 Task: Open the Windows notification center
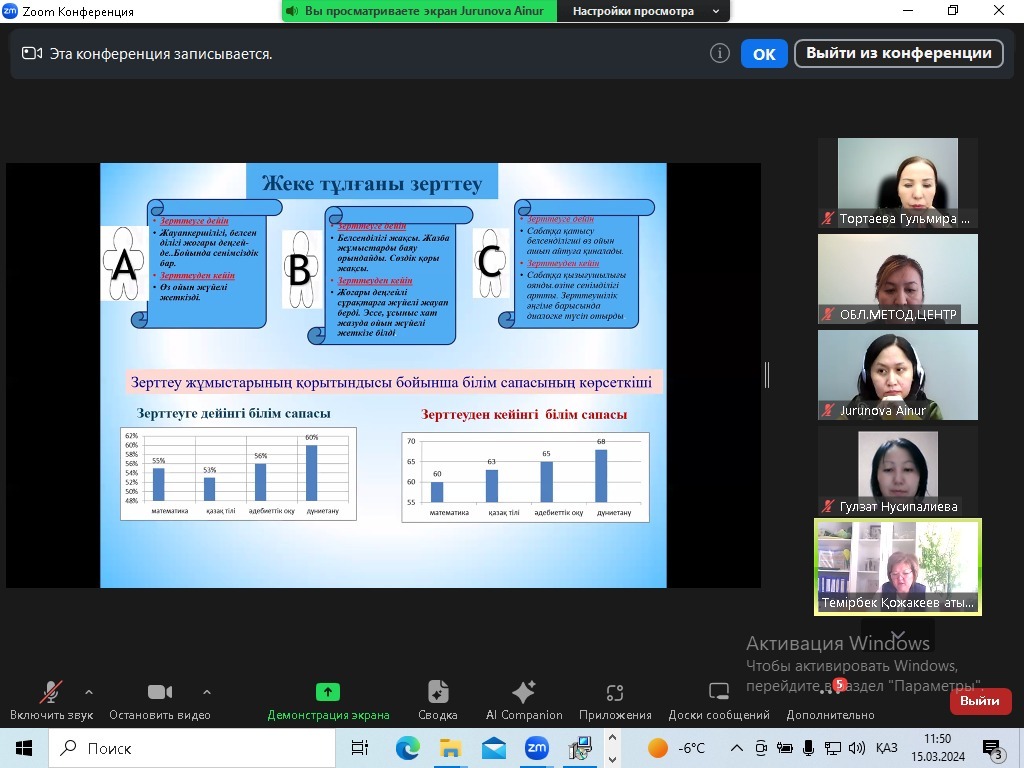pyautogui.click(x=991, y=748)
